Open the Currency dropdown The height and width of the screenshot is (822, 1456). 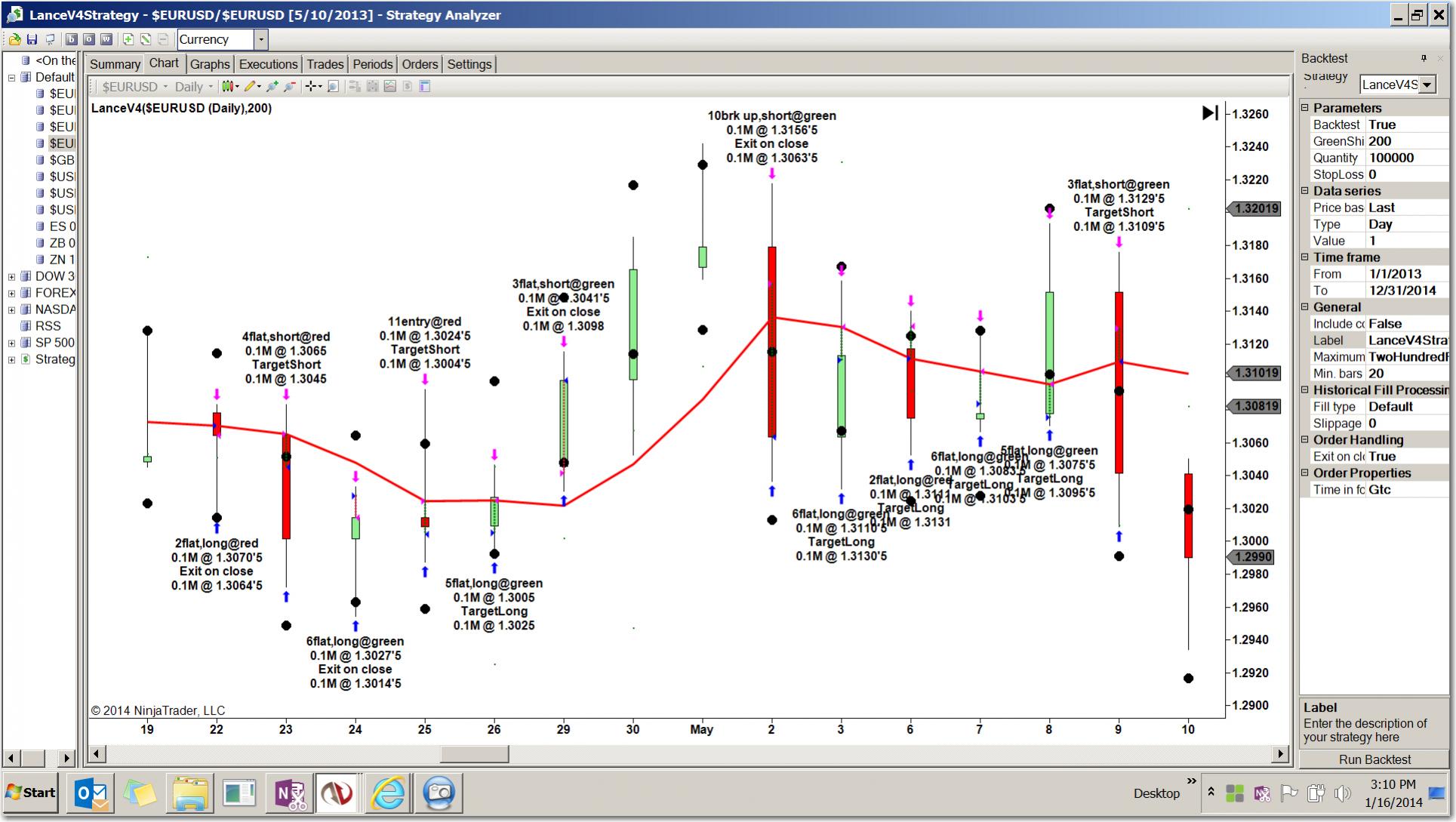[x=261, y=39]
